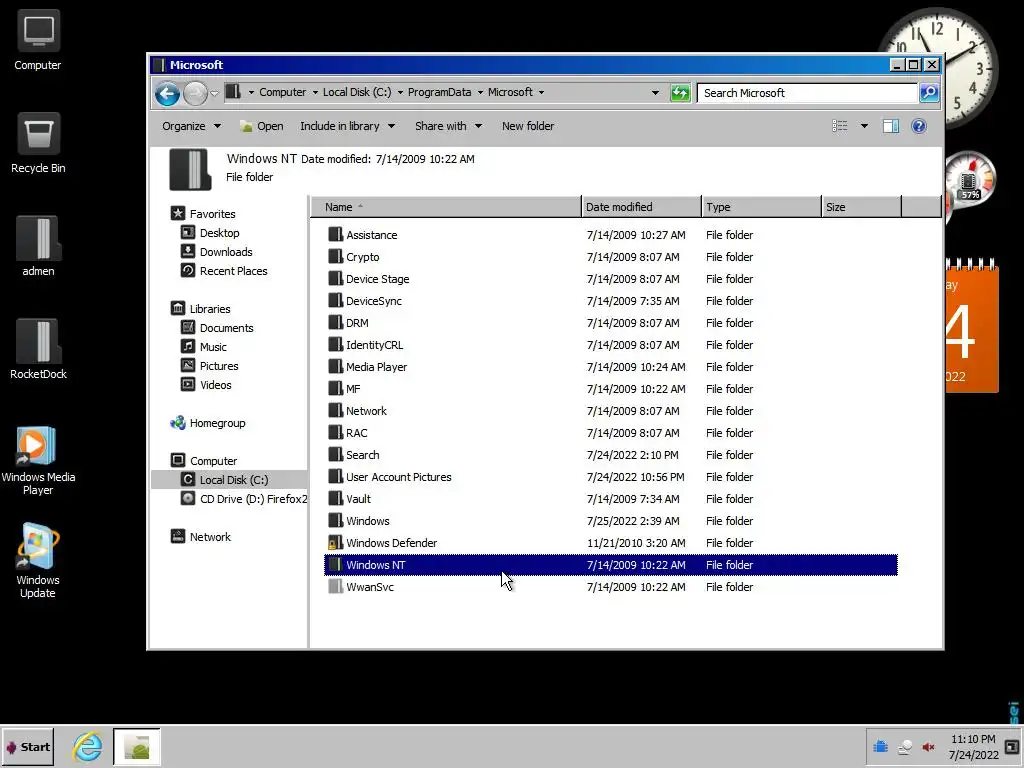Sort by the Type column header
This screenshot has width=1024, height=768.
click(x=761, y=207)
